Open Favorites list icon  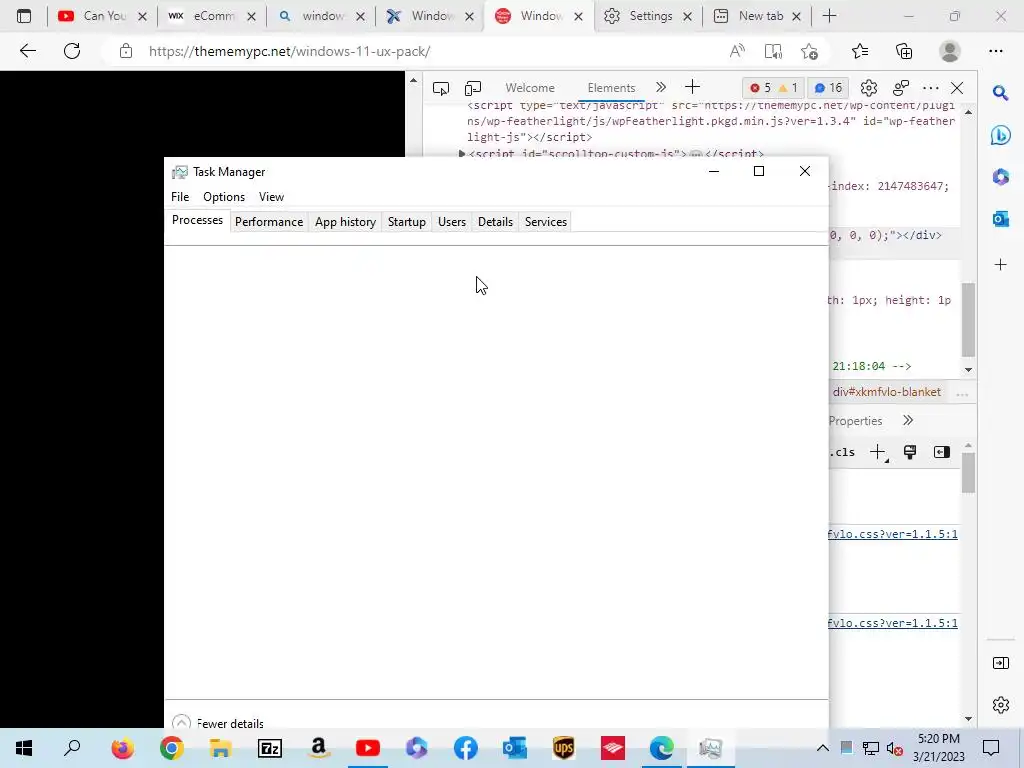point(860,51)
